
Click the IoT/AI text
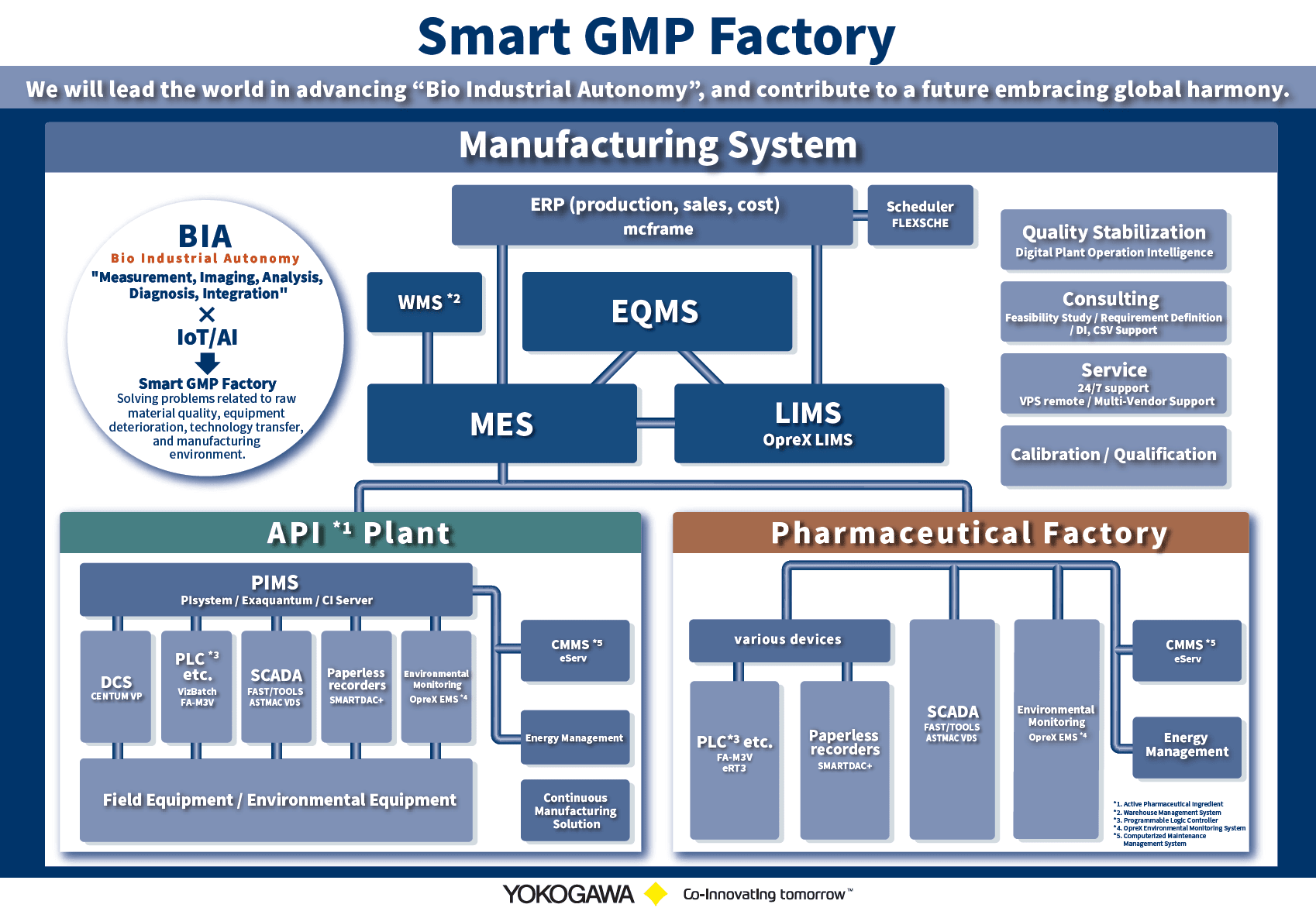coord(207,338)
